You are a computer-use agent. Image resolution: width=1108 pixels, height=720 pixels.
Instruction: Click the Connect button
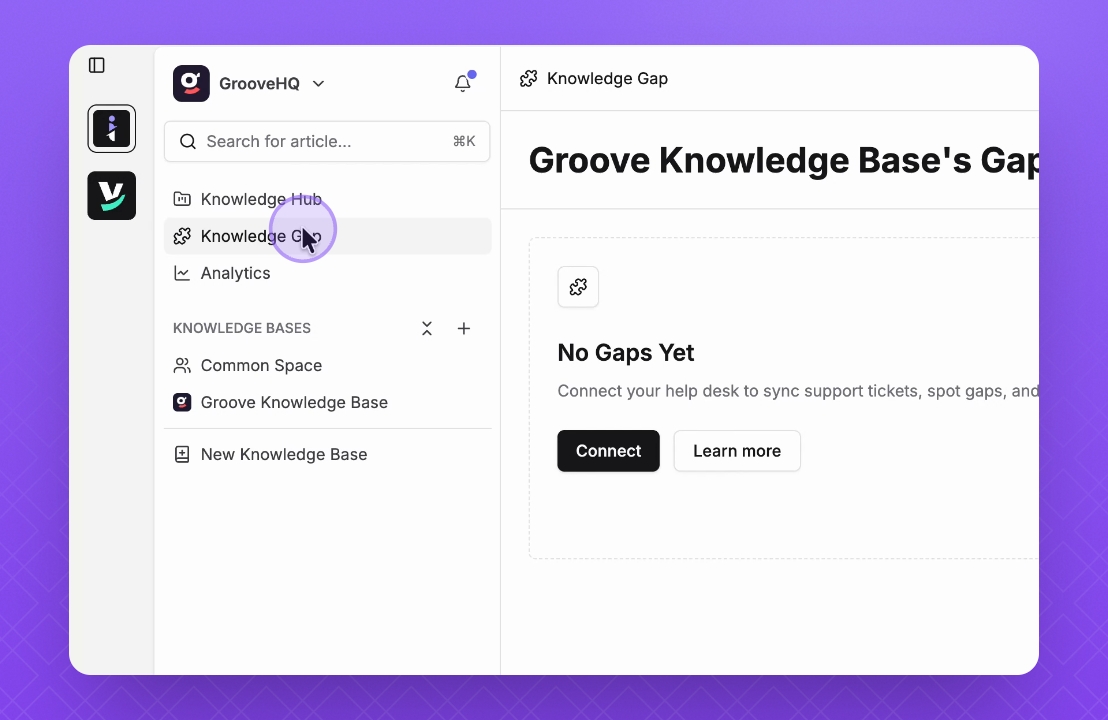tap(608, 451)
